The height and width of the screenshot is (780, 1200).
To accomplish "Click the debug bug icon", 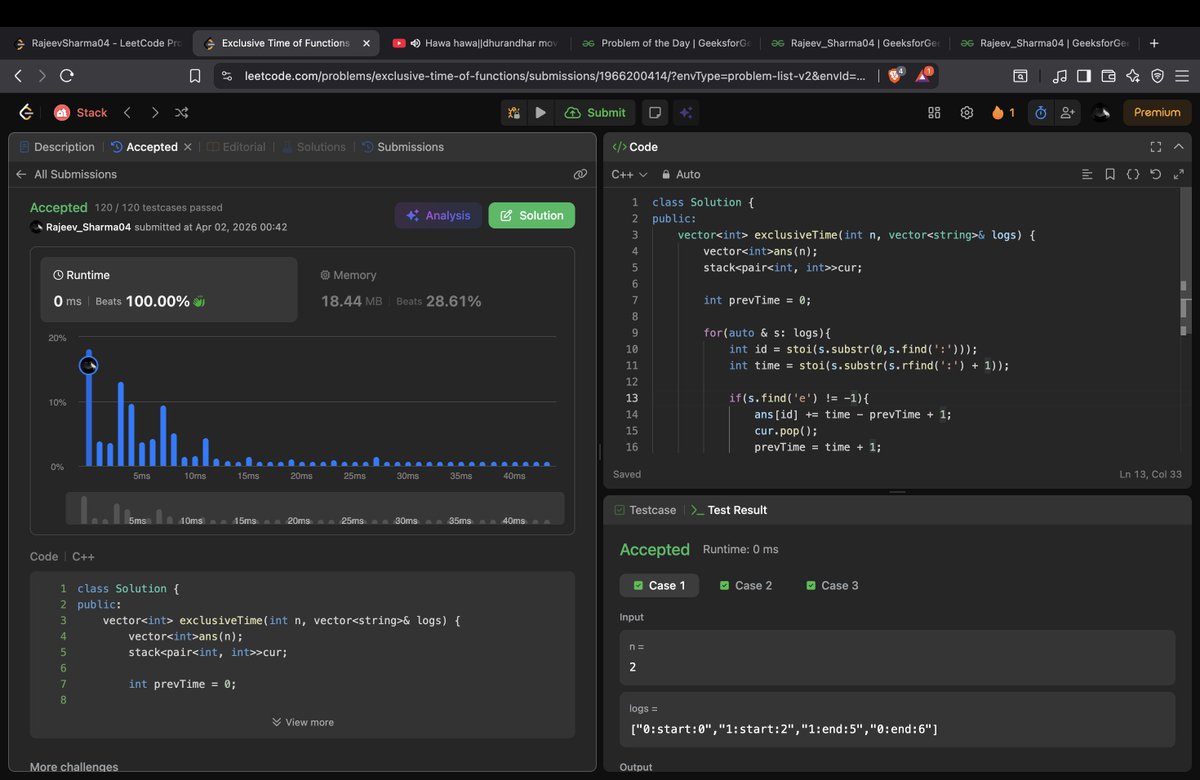I will [x=514, y=113].
